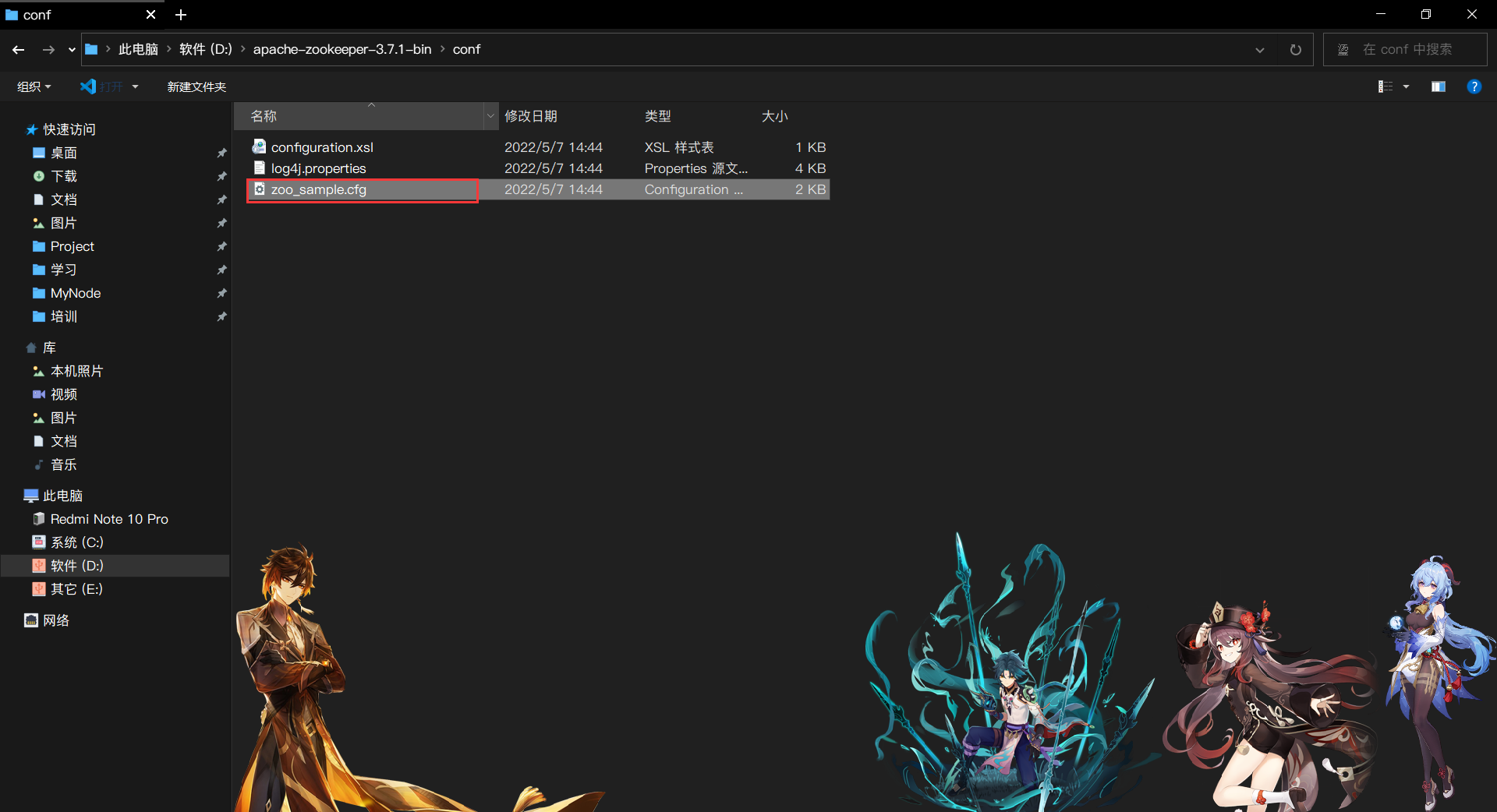Go forward with the right arrow button
The height and width of the screenshot is (812, 1497).
coord(48,50)
